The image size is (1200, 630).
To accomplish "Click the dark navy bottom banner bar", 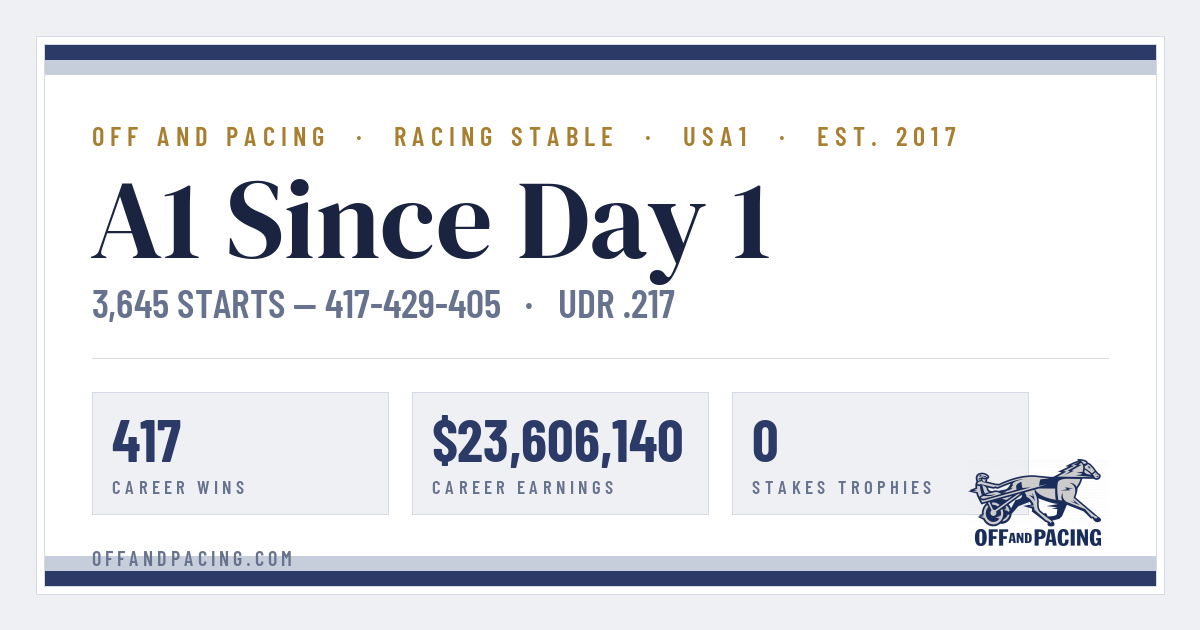I will (600, 578).
